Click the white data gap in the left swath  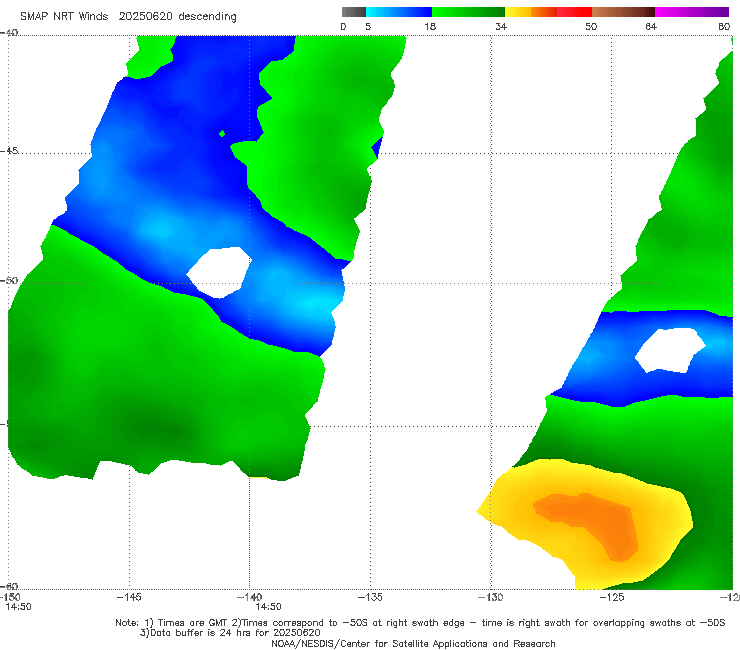click(219, 272)
